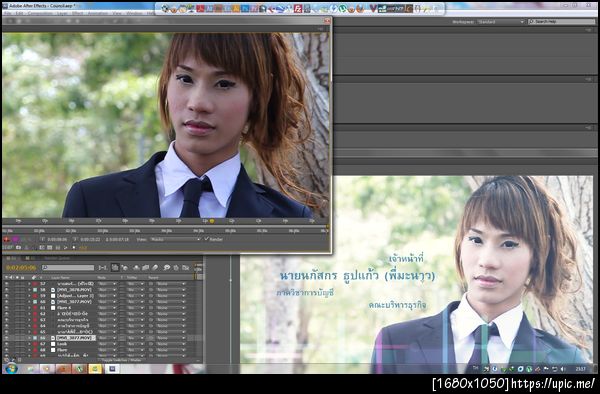The height and width of the screenshot is (394, 600).
Task: Click teal label swatch of layer 58
Action: [35, 290]
